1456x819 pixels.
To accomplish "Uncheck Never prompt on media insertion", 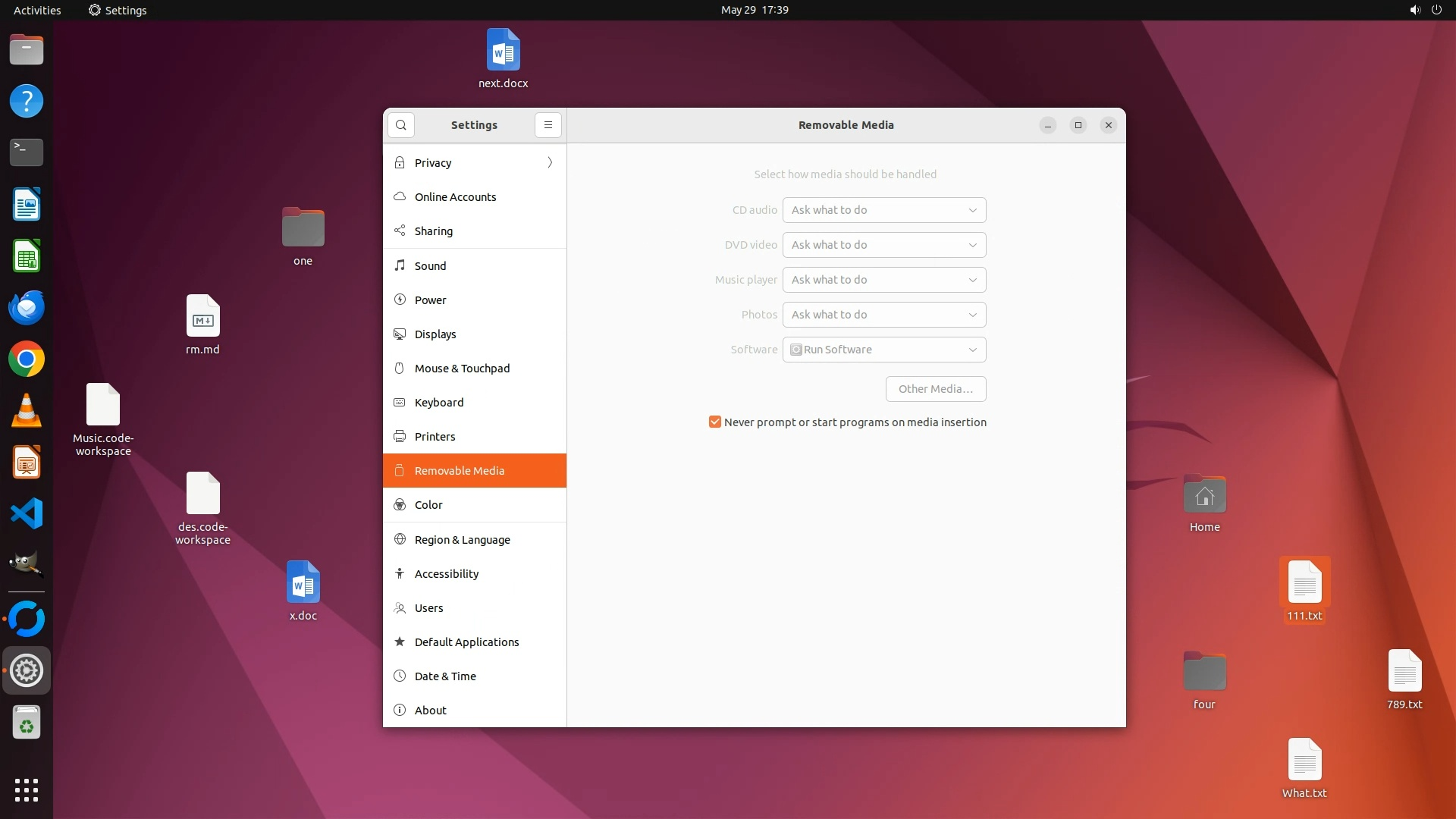I will pos(714,422).
